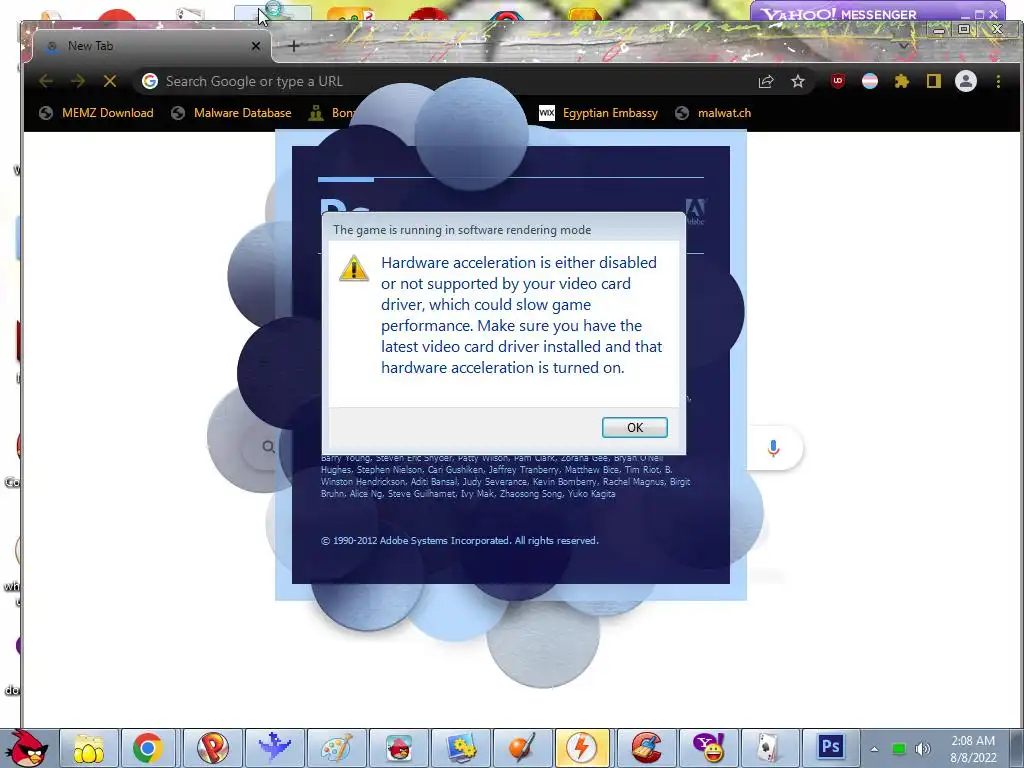Toggle Chrome side panel
The height and width of the screenshot is (768, 1024).
coord(933,81)
